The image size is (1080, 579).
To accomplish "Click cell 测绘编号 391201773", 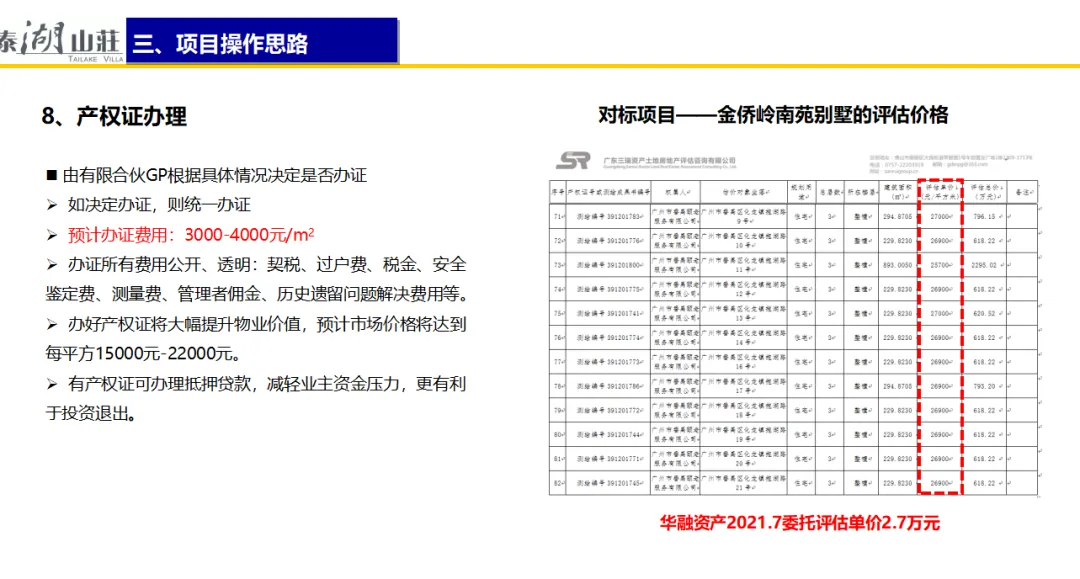I will coord(609,361).
